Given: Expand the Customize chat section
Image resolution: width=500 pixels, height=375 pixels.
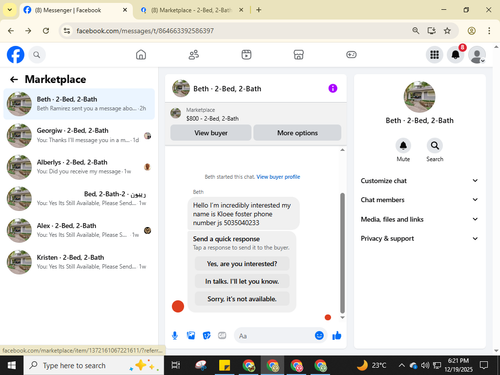Looking at the screenshot, I should click(x=419, y=181).
